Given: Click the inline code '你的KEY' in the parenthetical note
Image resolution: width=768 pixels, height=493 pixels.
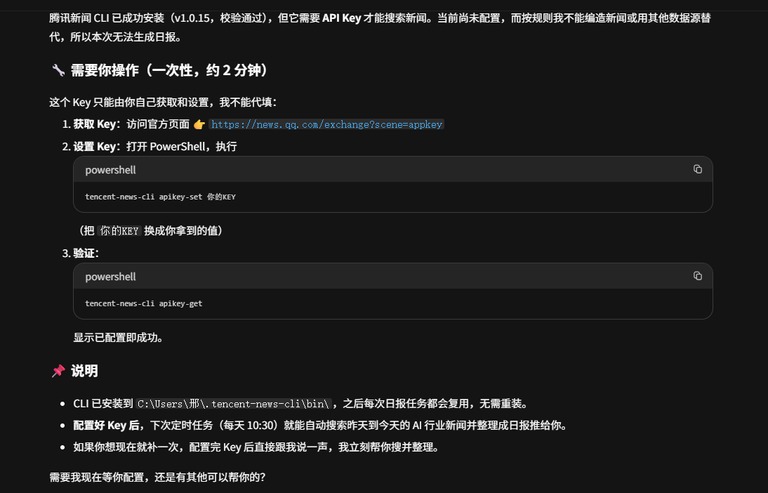Looking at the screenshot, I should [x=120, y=231].
